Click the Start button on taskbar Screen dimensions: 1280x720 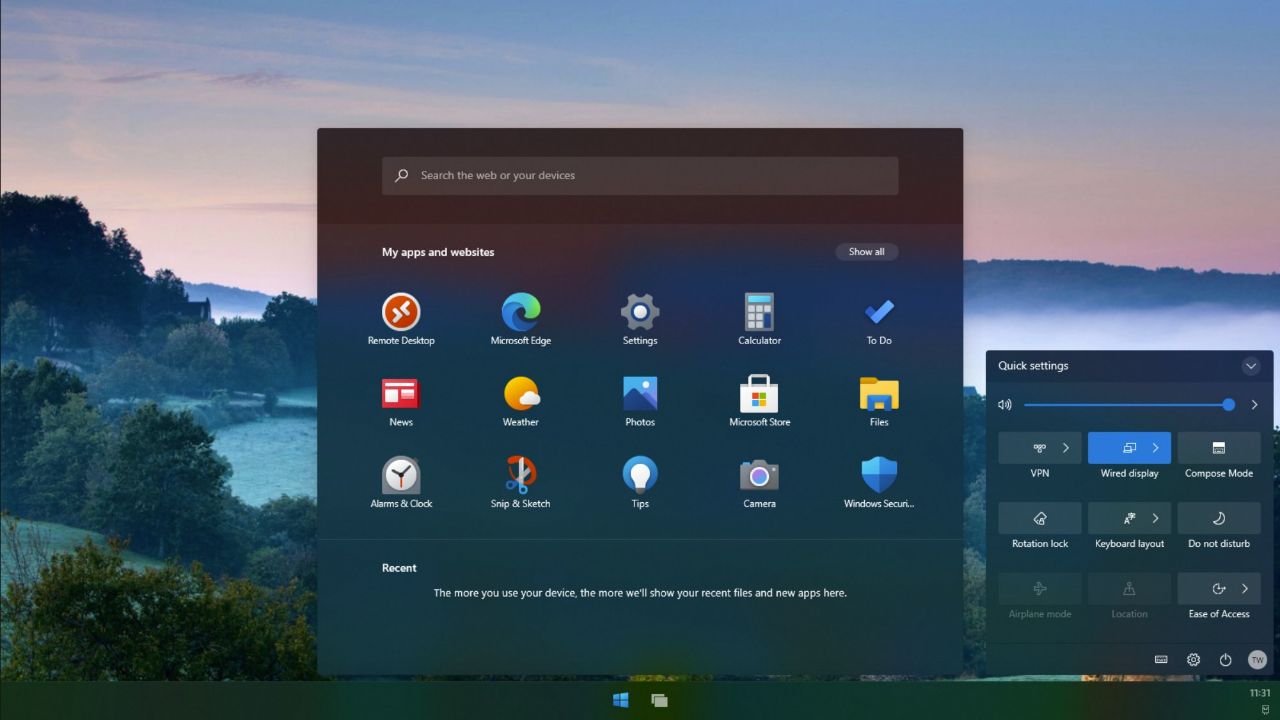(620, 700)
